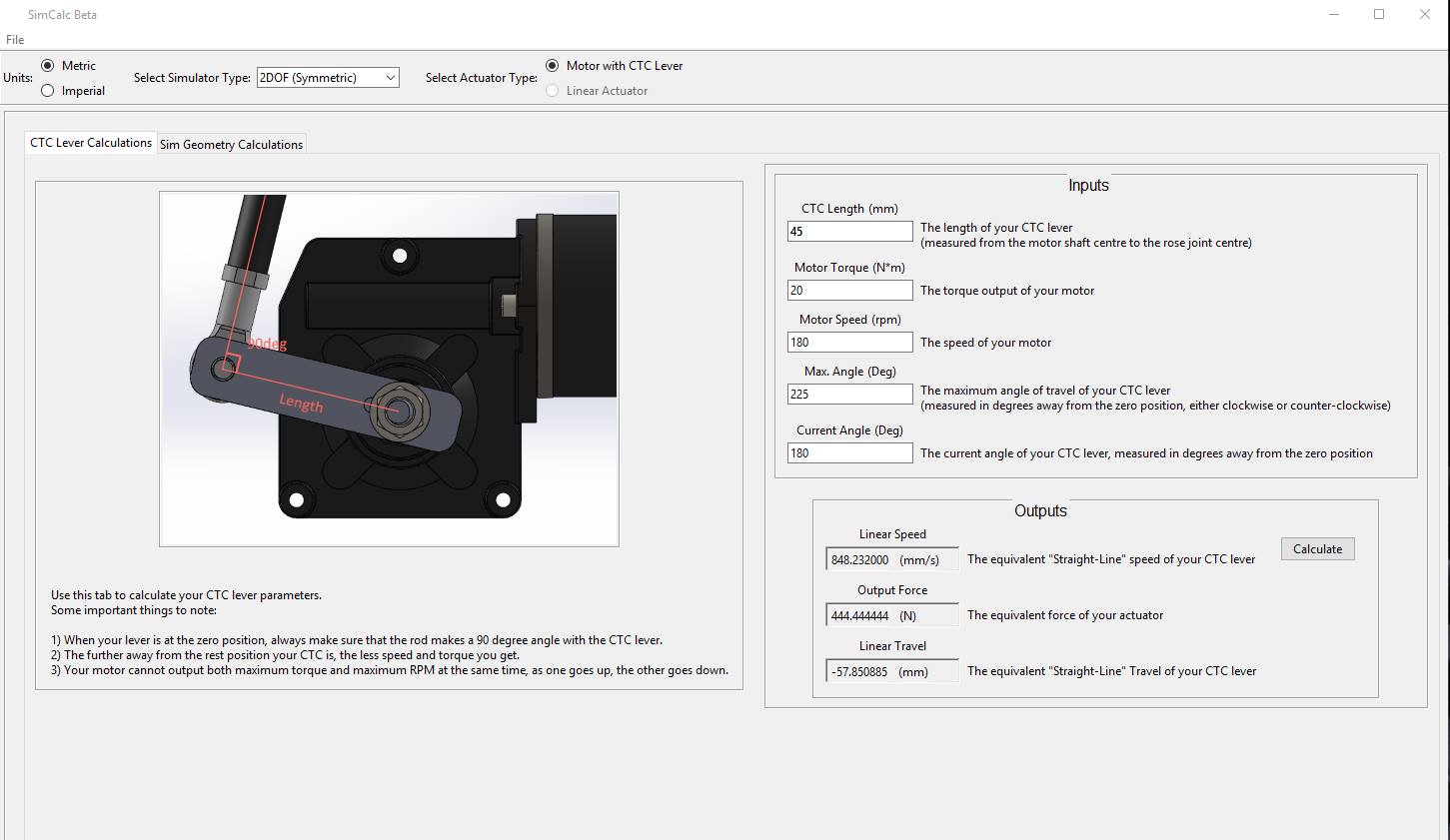
Task: Select the Linear Travel output value
Action: pyautogui.click(x=892, y=671)
